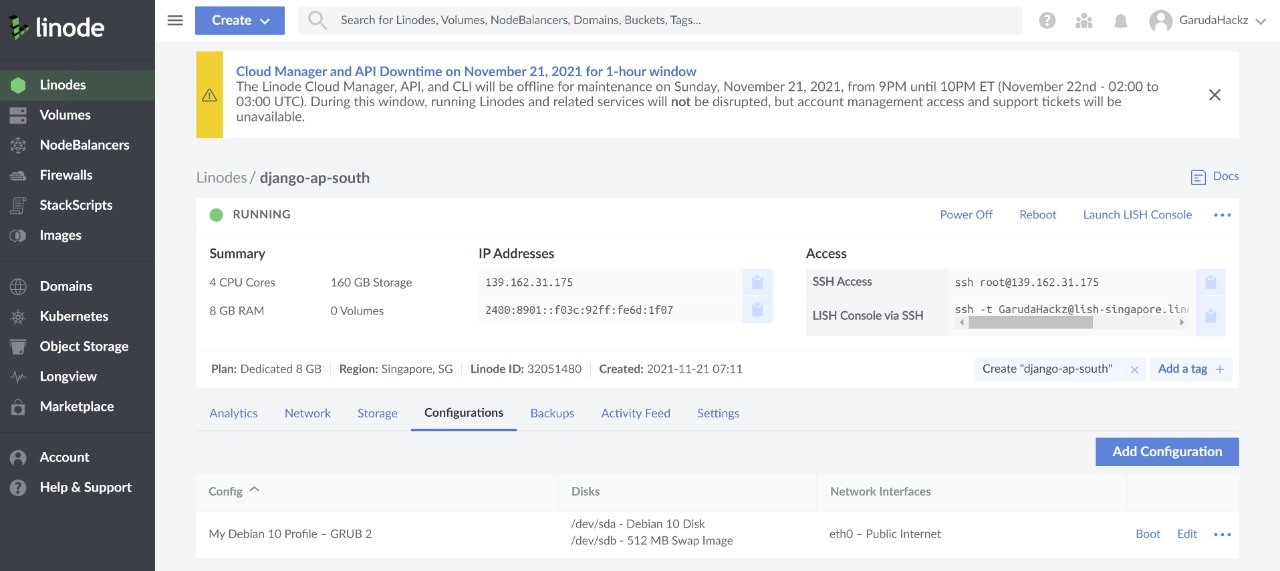Open Domains in the sidebar
This screenshot has height=571, width=1280.
coord(77,286)
